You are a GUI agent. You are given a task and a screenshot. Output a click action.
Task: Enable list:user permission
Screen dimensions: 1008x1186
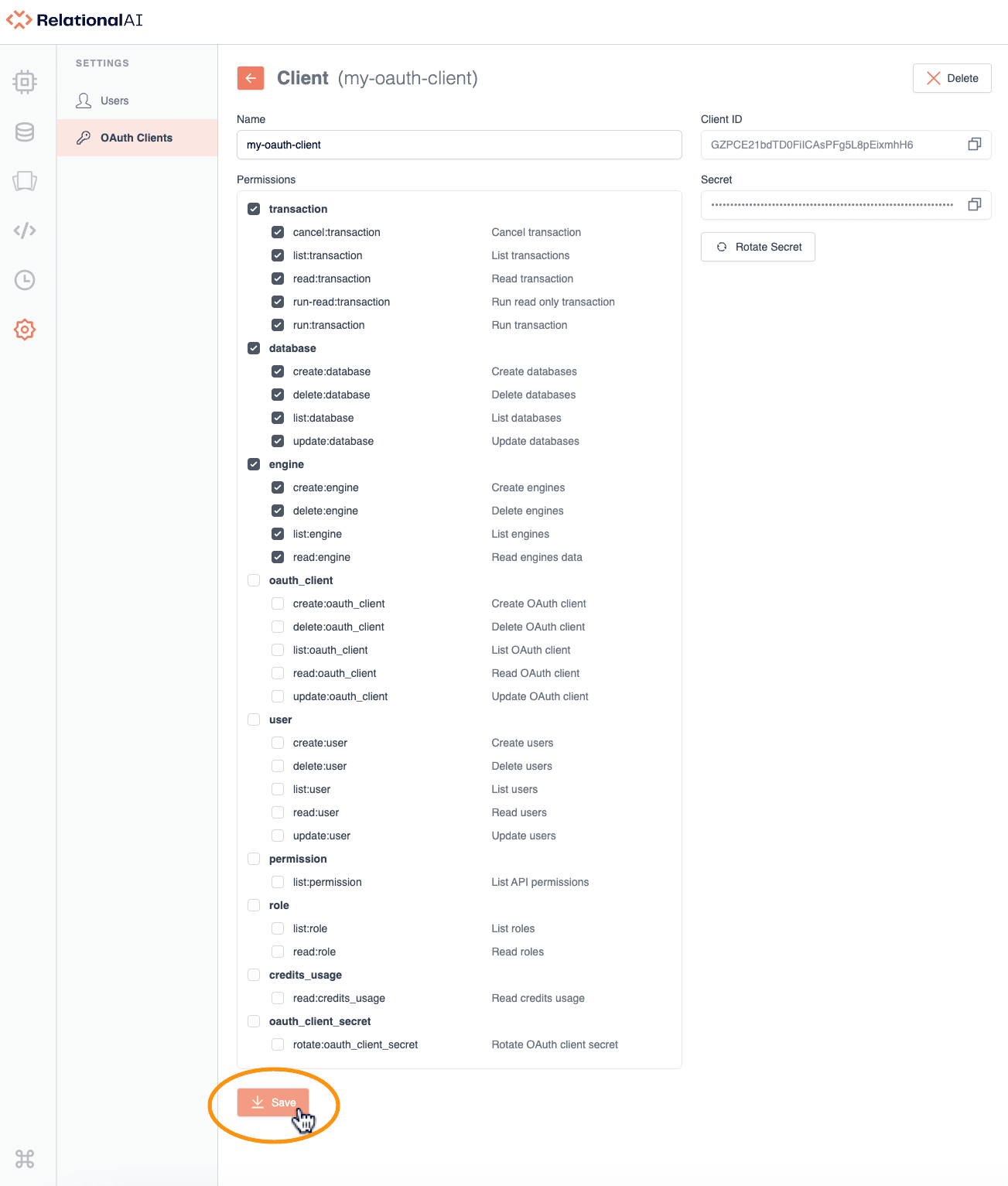click(x=278, y=789)
